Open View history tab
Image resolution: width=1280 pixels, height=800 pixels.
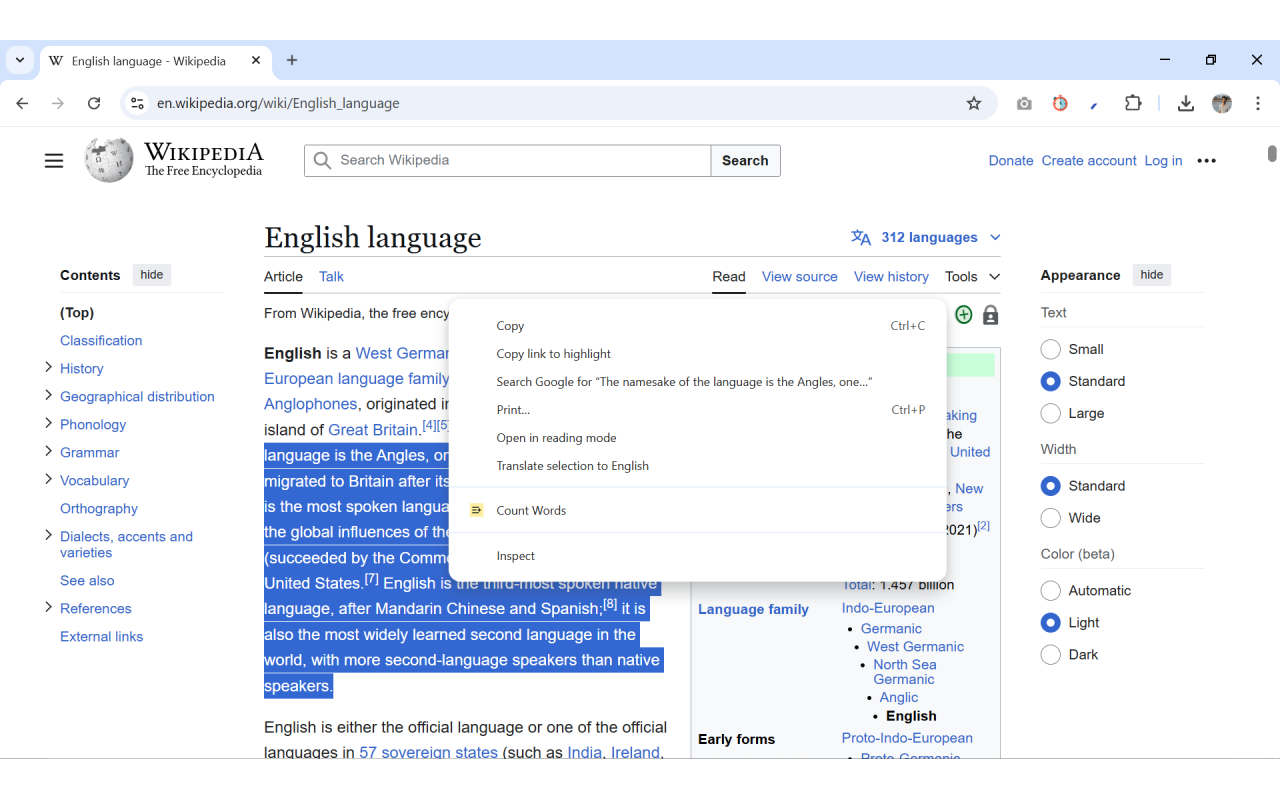(891, 276)
